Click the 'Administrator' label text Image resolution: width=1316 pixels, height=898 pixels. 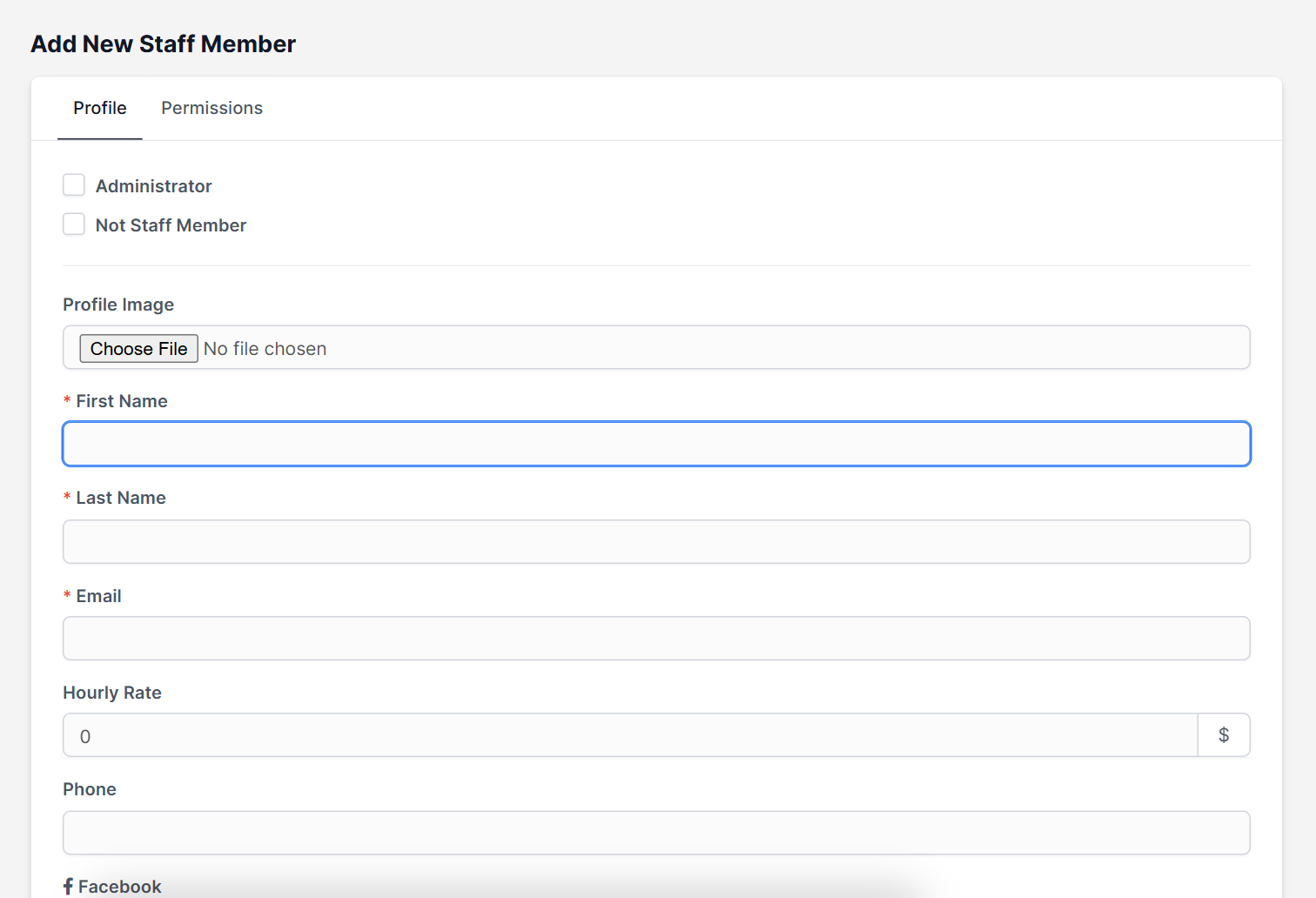153,186
